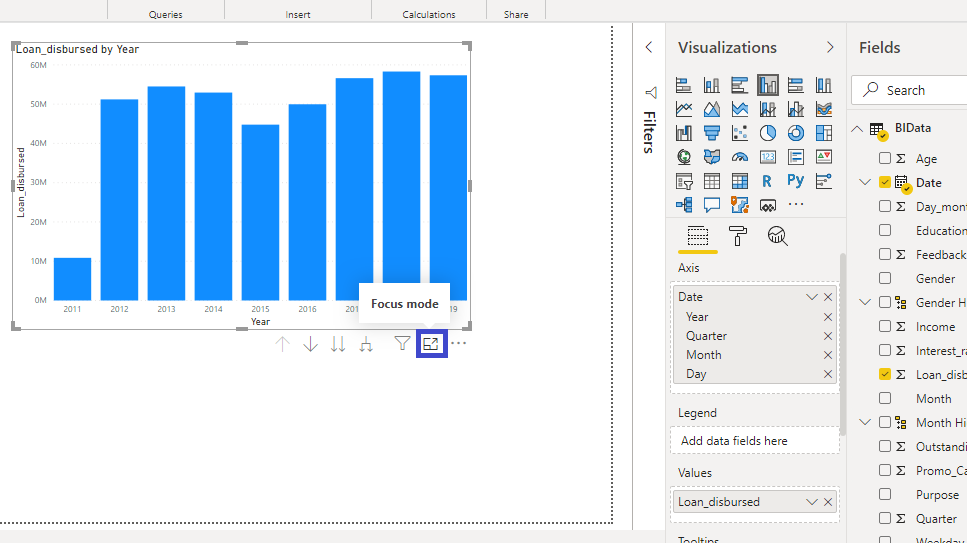Enable the Income field checkbox
Screen dimensions: 967x543
(885, 326)
